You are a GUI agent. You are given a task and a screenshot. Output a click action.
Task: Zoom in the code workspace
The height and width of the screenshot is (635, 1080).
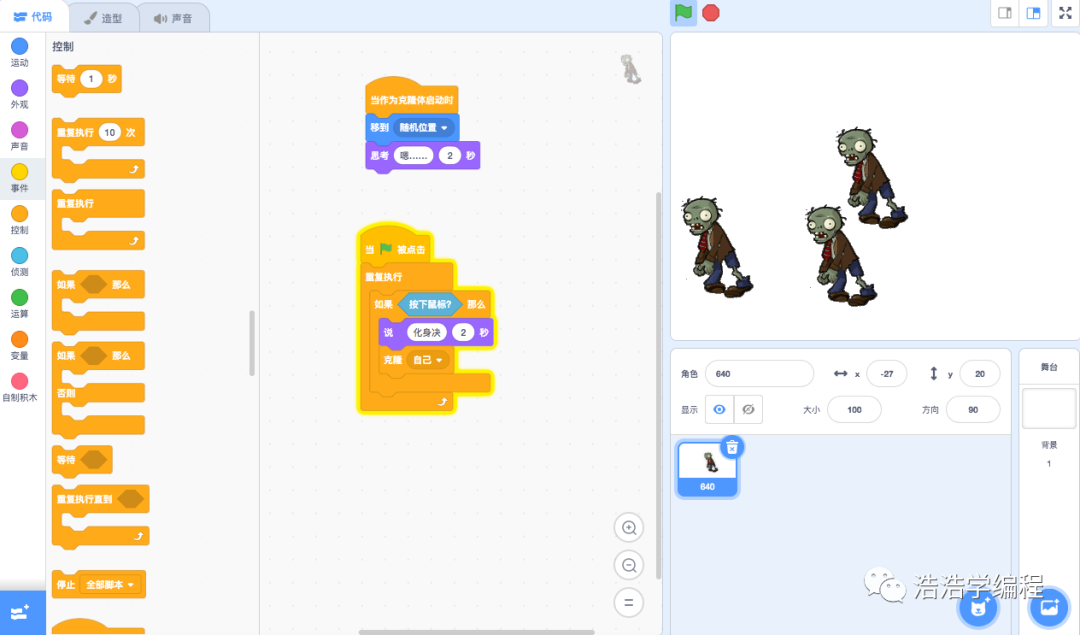pyautogui.click(x=629, y=528)
